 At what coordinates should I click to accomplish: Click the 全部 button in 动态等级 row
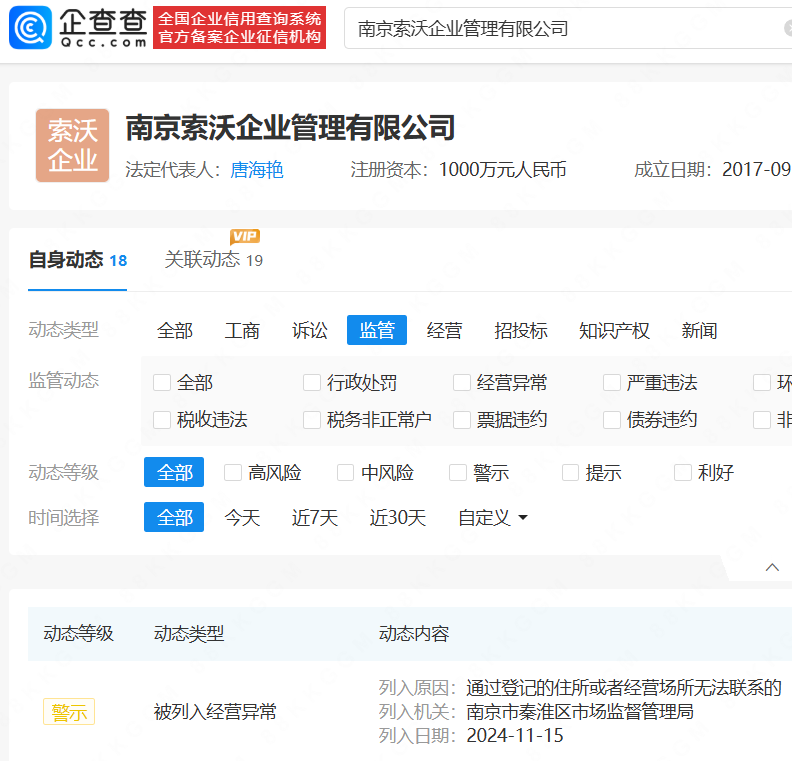(174, 472)
